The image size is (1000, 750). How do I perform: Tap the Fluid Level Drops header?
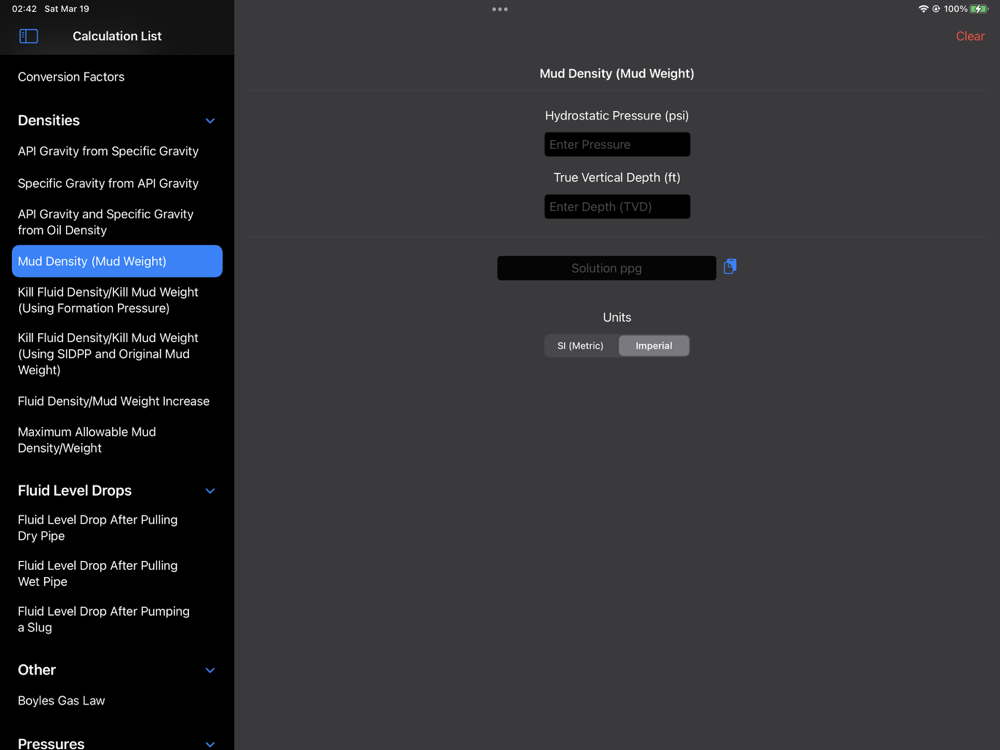pos(75,490)
